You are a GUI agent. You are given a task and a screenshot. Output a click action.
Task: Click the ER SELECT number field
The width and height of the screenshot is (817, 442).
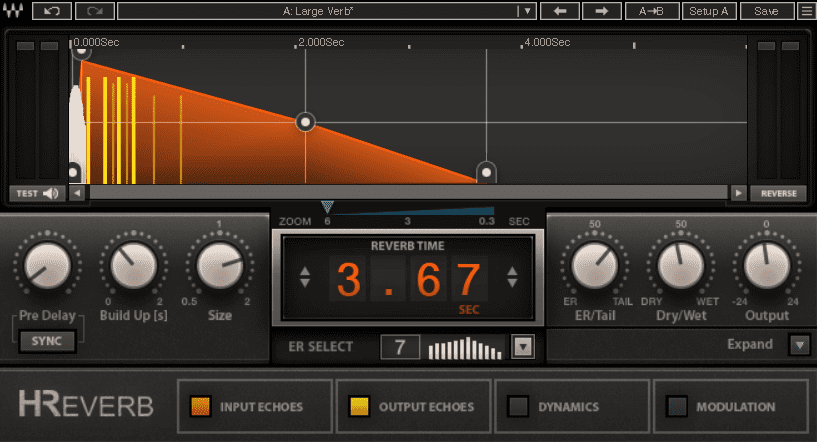pyautogui.click(x=400, y=347)
